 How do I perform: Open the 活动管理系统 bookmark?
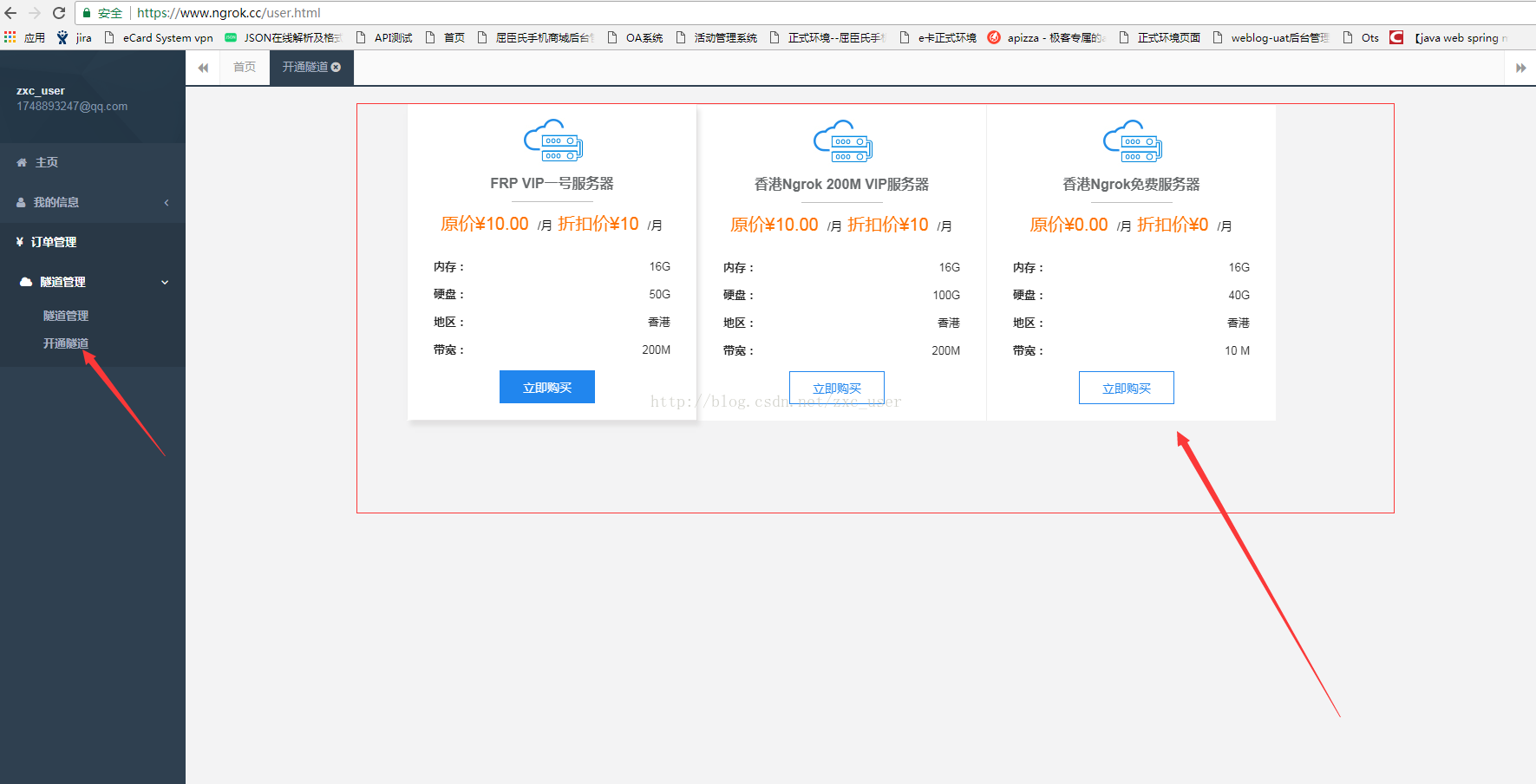point(716,37)
